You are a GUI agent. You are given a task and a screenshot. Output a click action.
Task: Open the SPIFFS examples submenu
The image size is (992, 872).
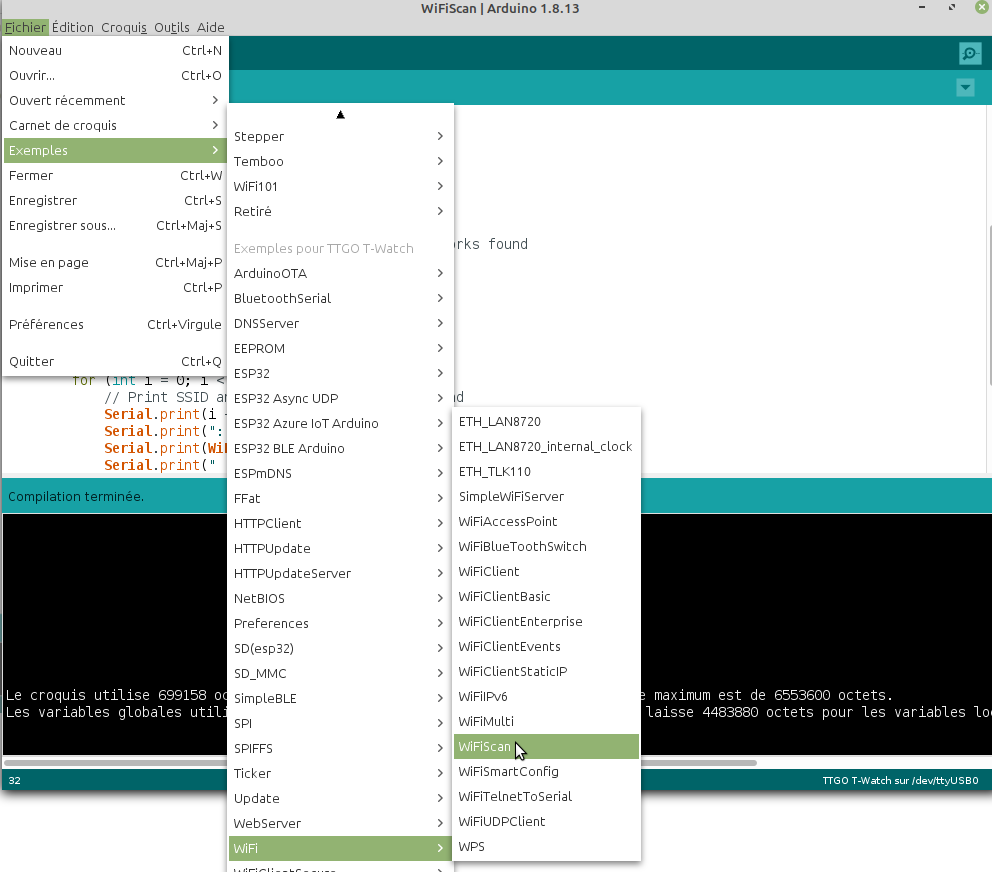pyautogui.click(x=340, y=748)
